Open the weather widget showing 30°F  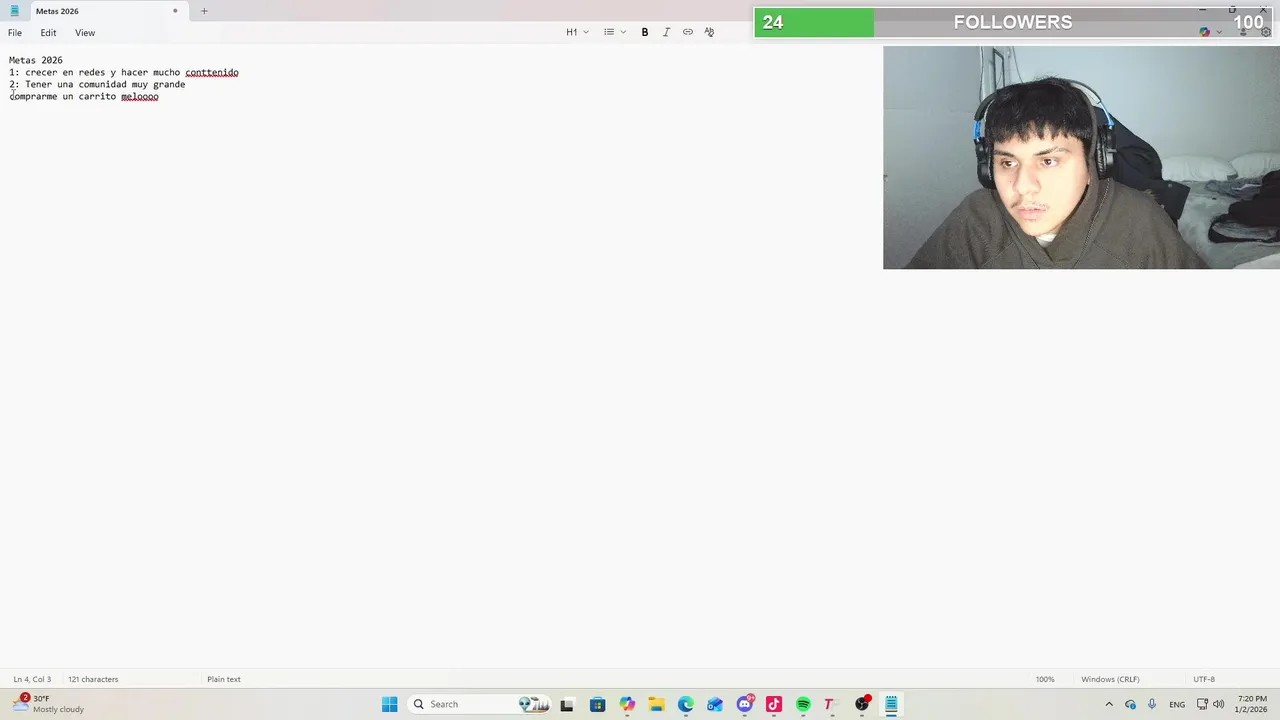pyautogui.click(x=48, y=704)
